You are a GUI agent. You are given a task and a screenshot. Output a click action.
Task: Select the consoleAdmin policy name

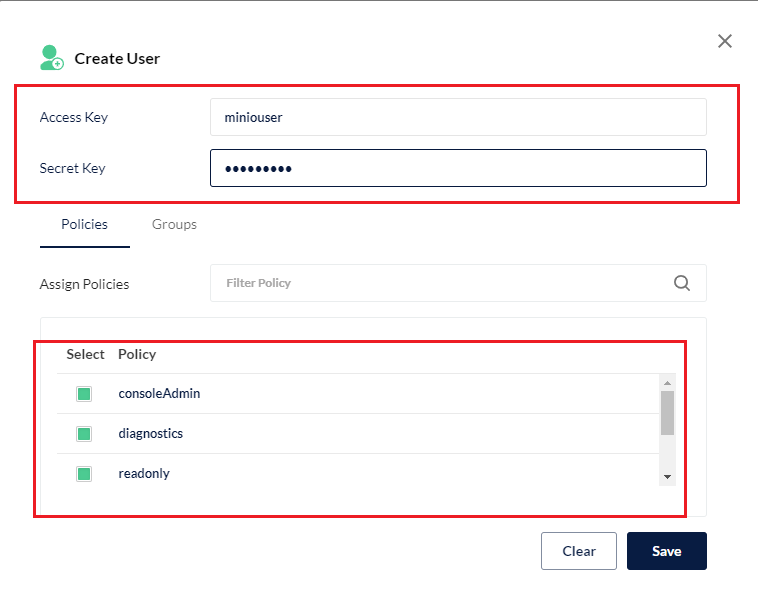[x=159, y=394]
